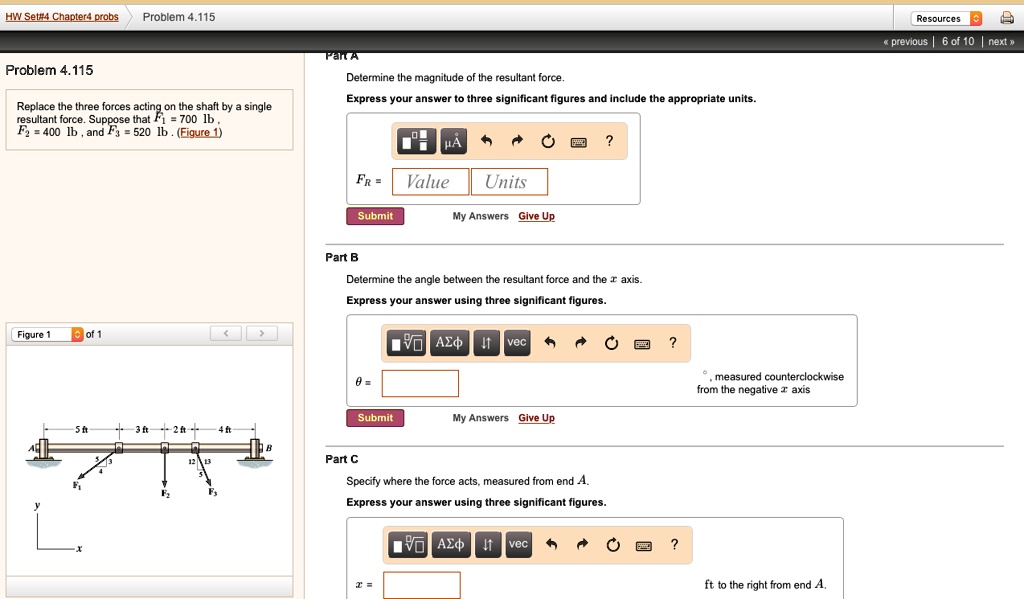This screenshot has height=599, width=1024.
Task: Go to next figure with right chevron
Action: pos(261,334)
